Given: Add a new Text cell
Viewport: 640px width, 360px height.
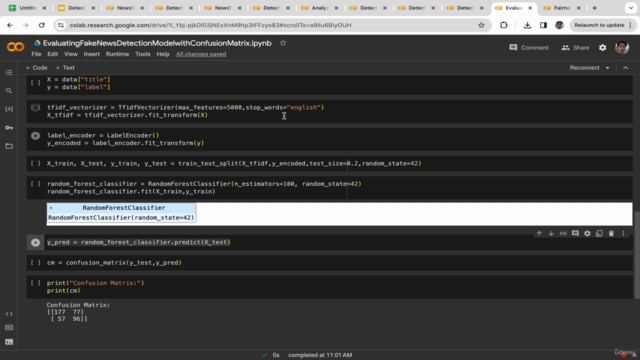Looking at the screenshot, I should (x=65, y=68).
